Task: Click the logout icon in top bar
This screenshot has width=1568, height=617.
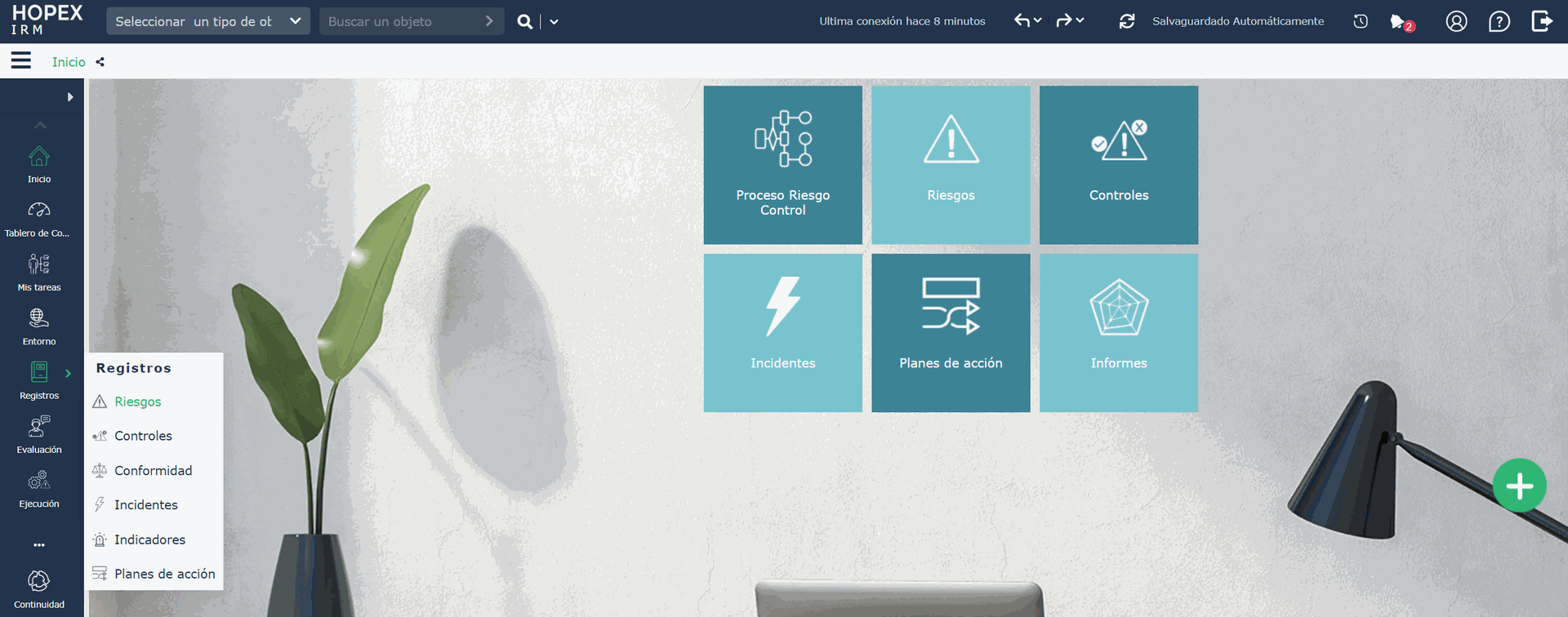Action: [x=1542, y=21]
